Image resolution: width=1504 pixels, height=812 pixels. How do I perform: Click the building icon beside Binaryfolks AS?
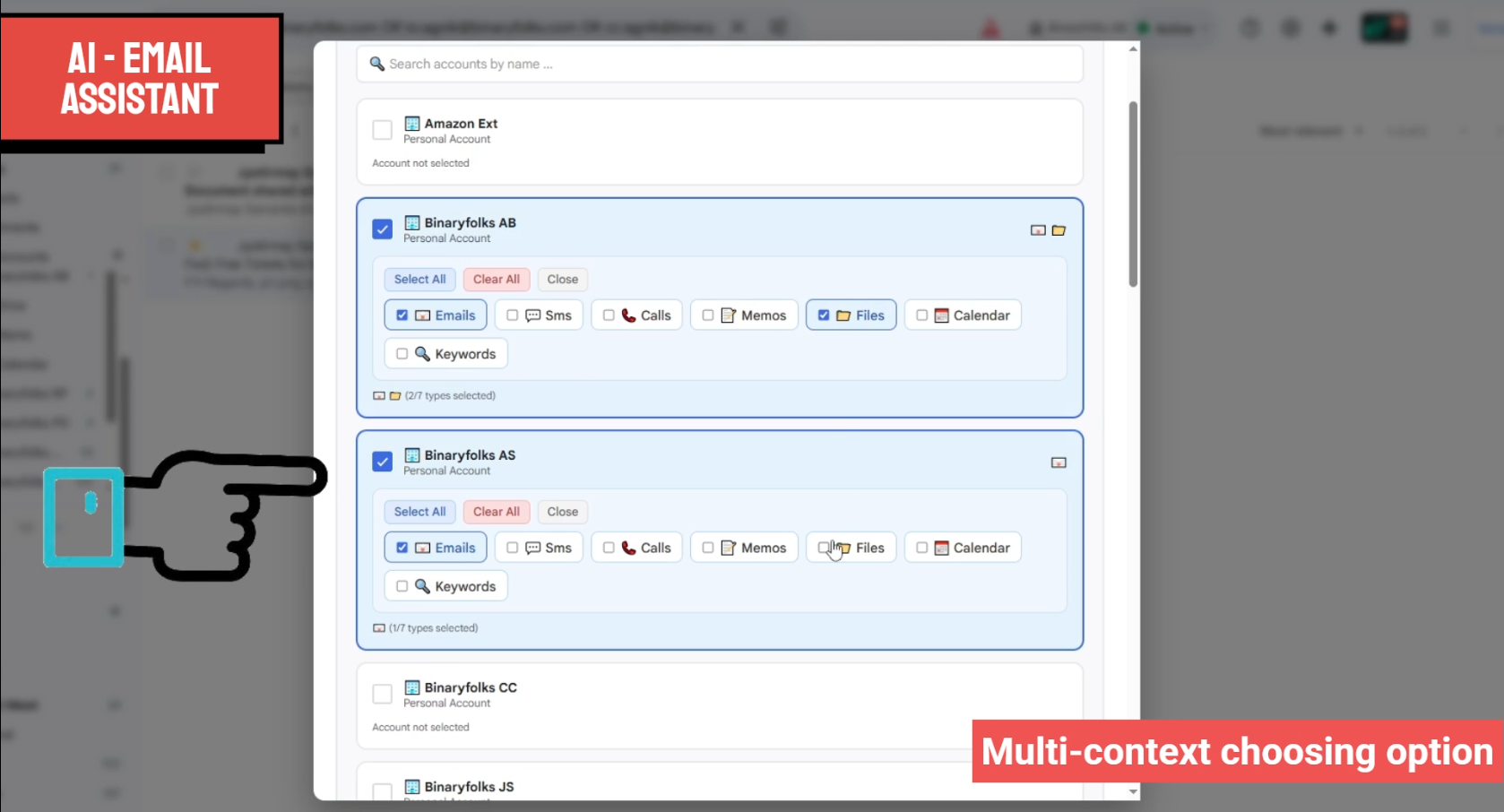point(412,455)
